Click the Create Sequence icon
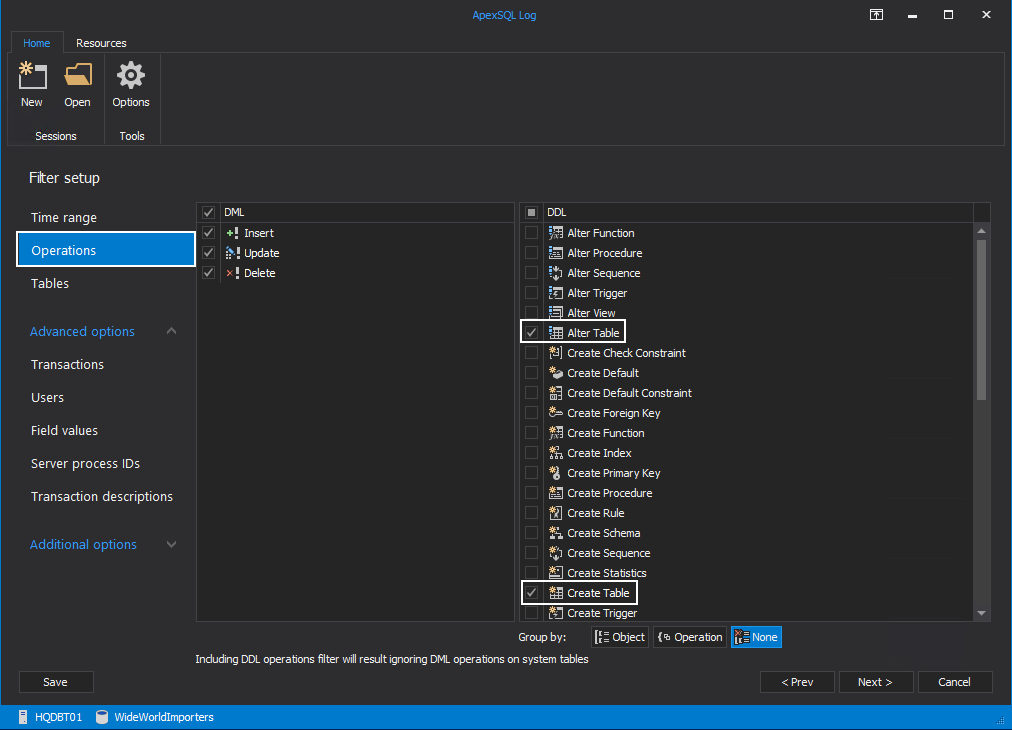 (x=556, y=553)
